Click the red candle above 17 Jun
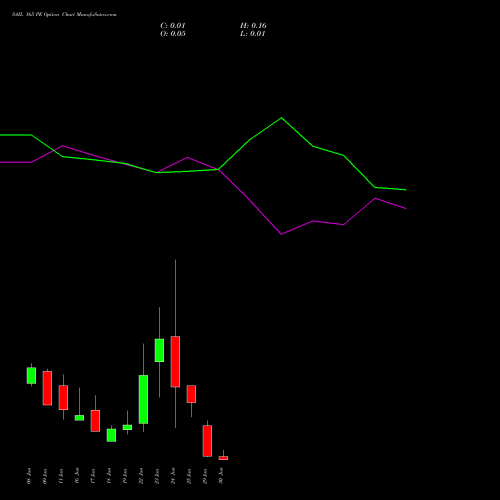This screenshot has height=500, width=500. click(x=95, y=421)
